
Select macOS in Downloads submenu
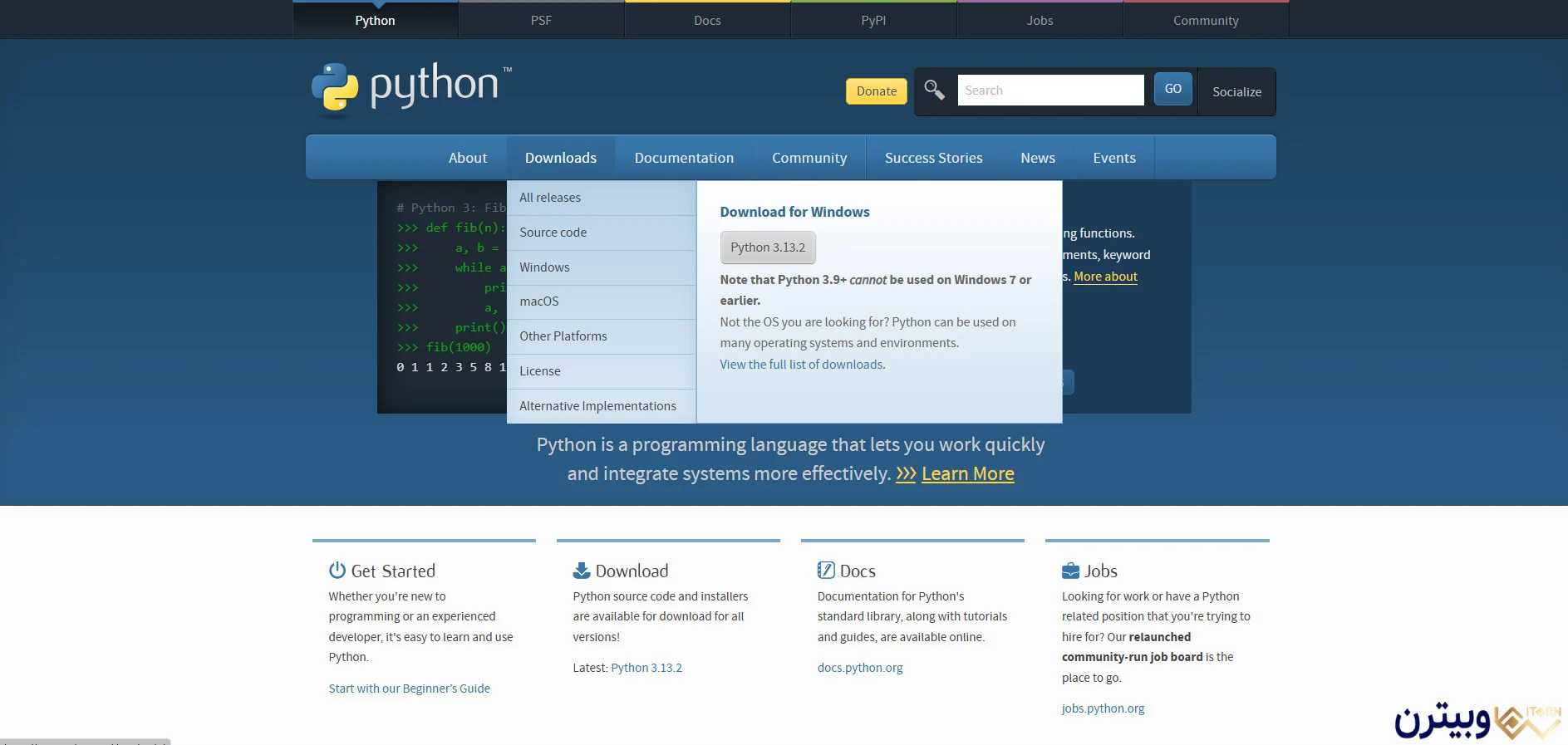click(x=602, y=301)
